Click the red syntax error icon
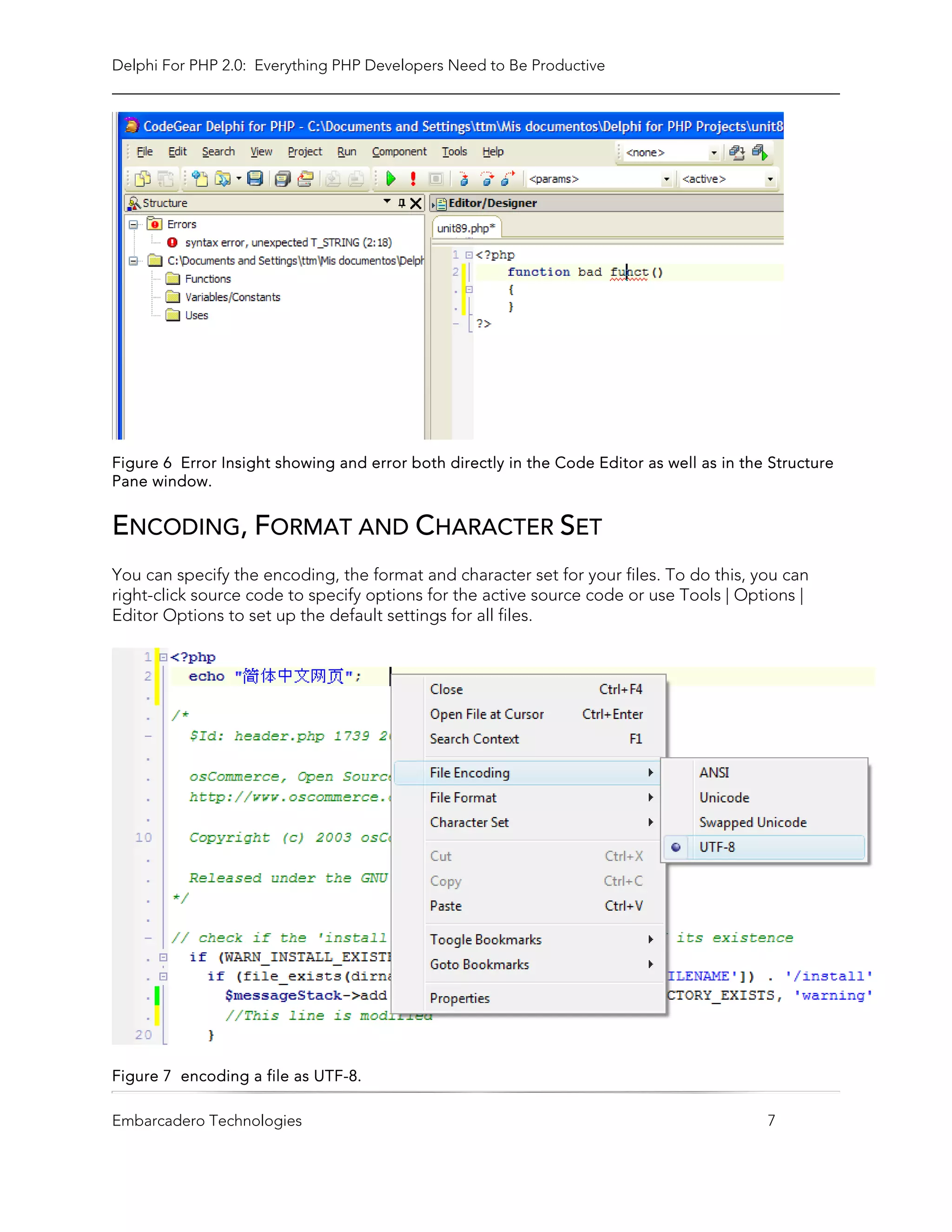 (x=172, y=243)
